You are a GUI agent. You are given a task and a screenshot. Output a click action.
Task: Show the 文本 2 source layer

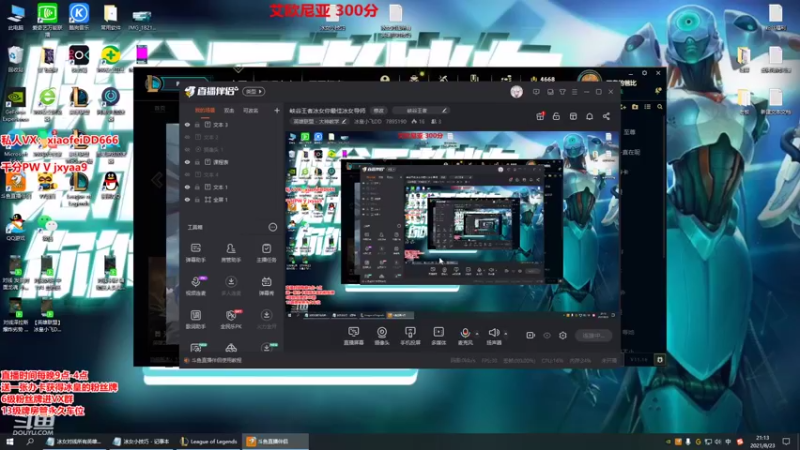tap(187, 137)
